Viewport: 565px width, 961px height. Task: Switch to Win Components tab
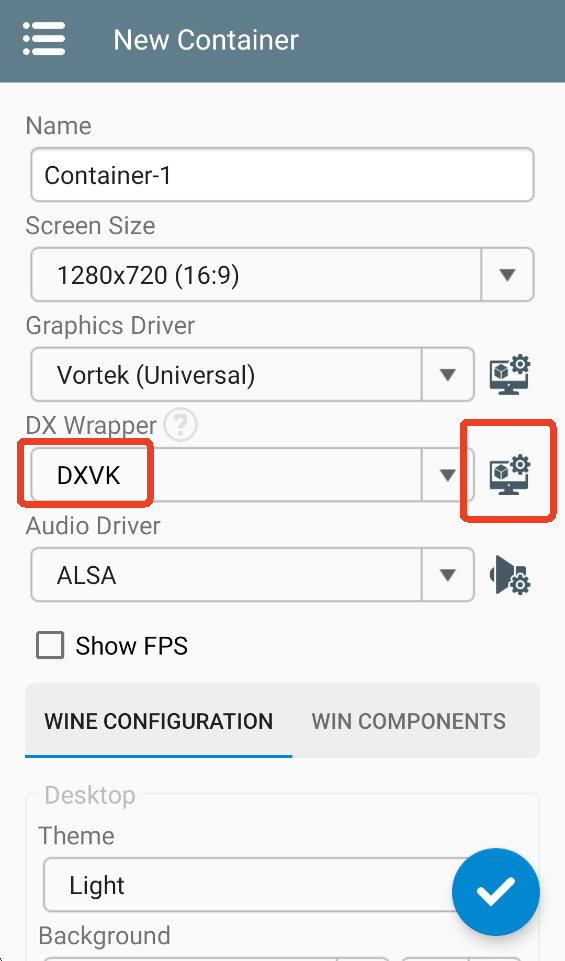(409, 721)
